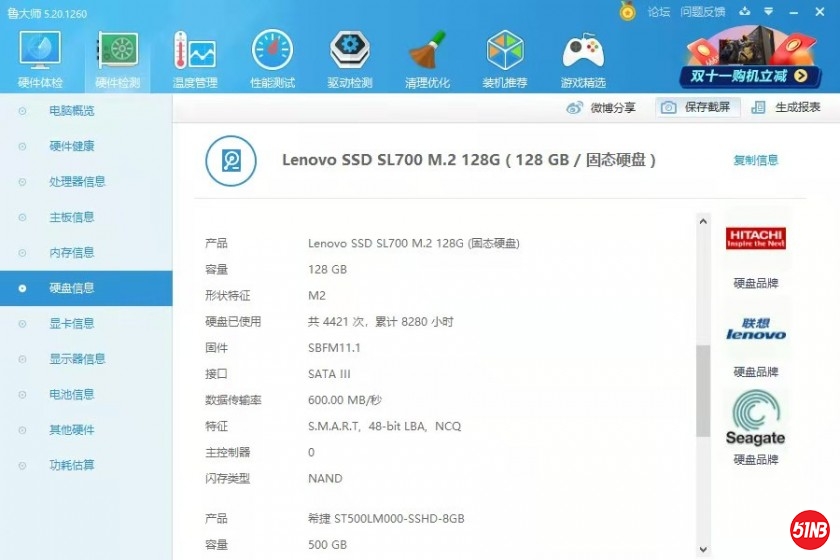Click the 128 GB capacity value
Viewport: 840px width, 560px height.
327,270
